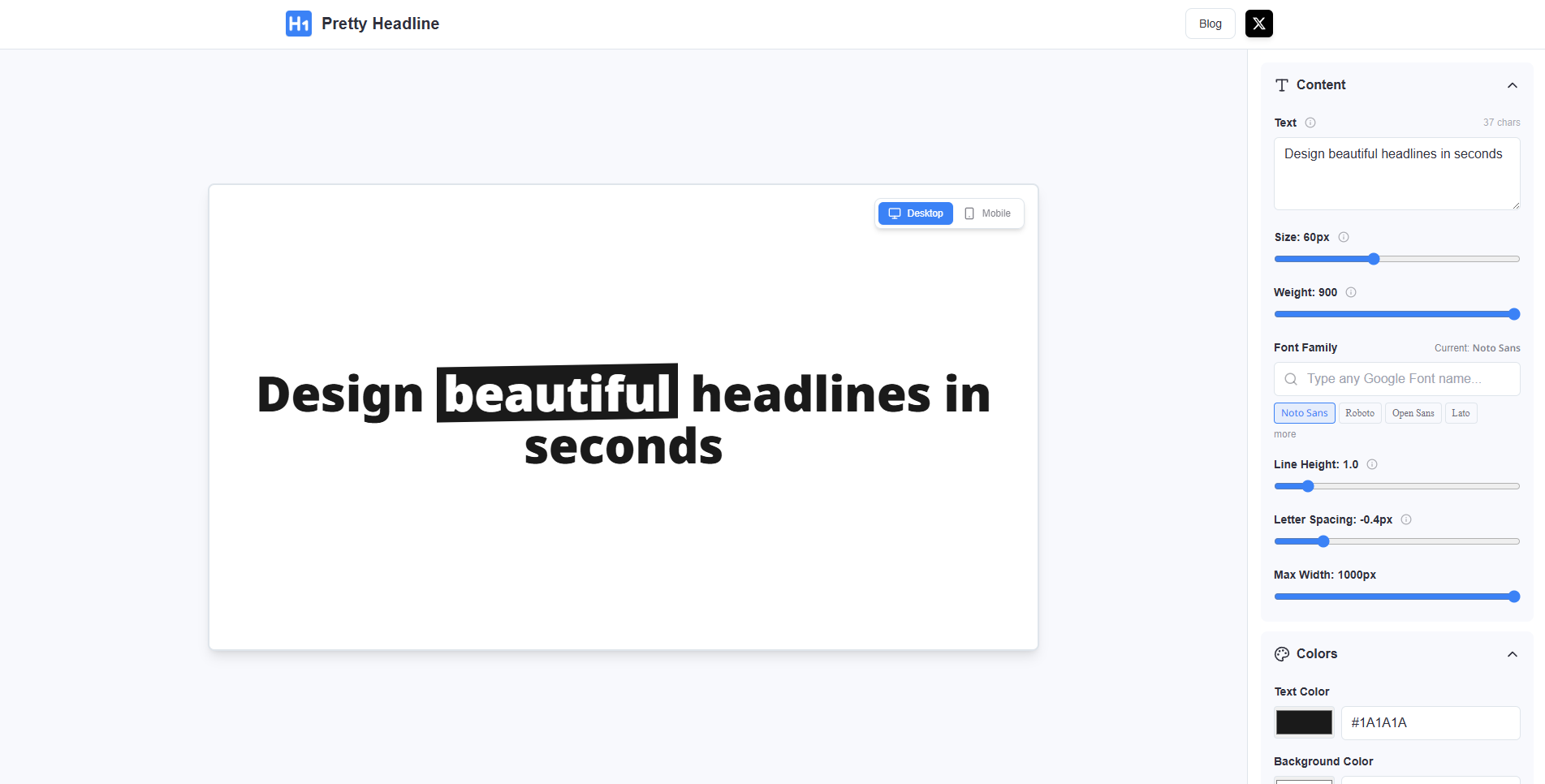The height and width of the screenshot is (784, 1545).
Task: Switch preview to Mobile view
Action: coord(986,213)
